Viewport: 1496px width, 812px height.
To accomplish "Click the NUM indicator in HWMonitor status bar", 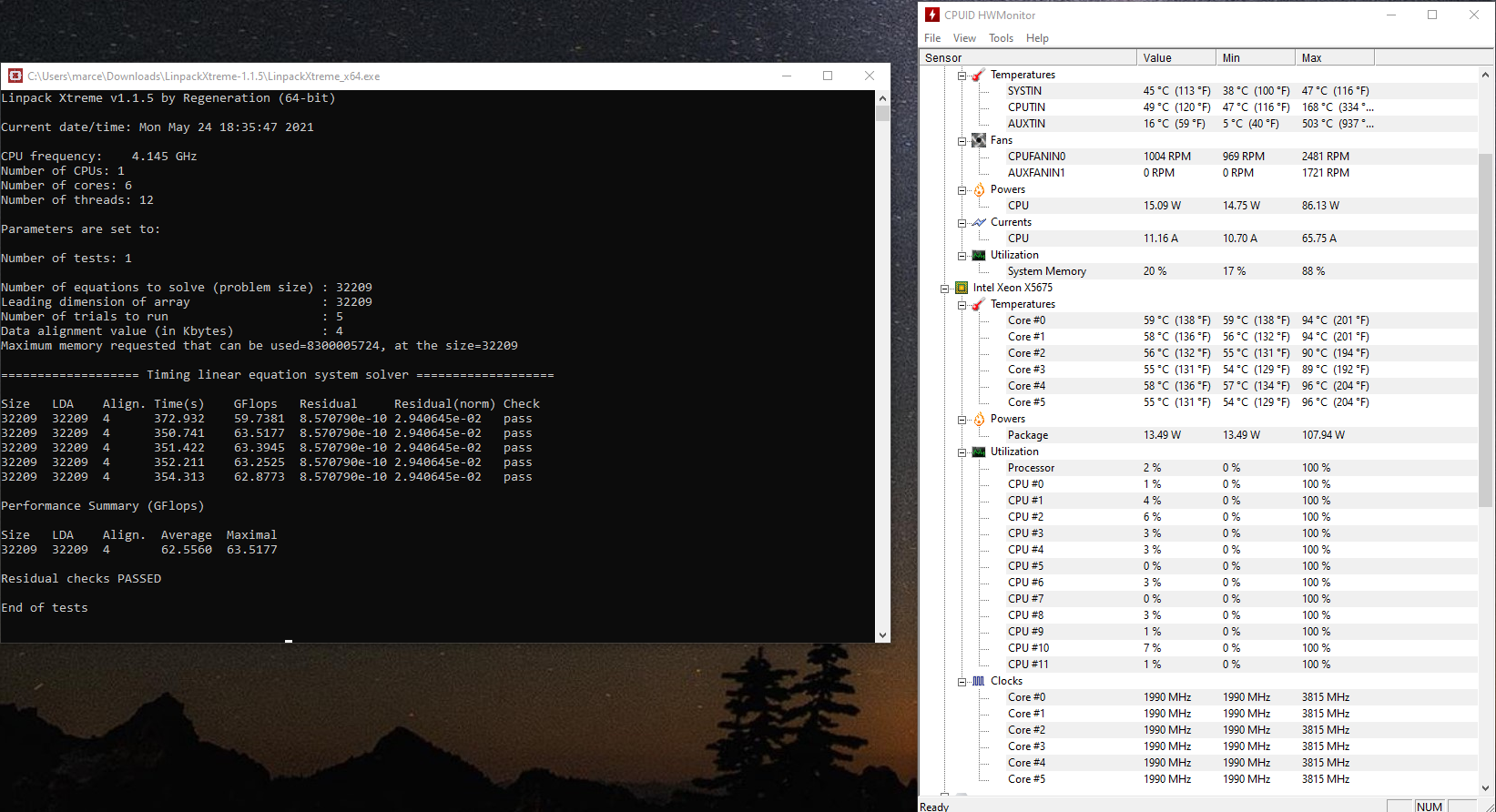I will [x=1430, y=807].
